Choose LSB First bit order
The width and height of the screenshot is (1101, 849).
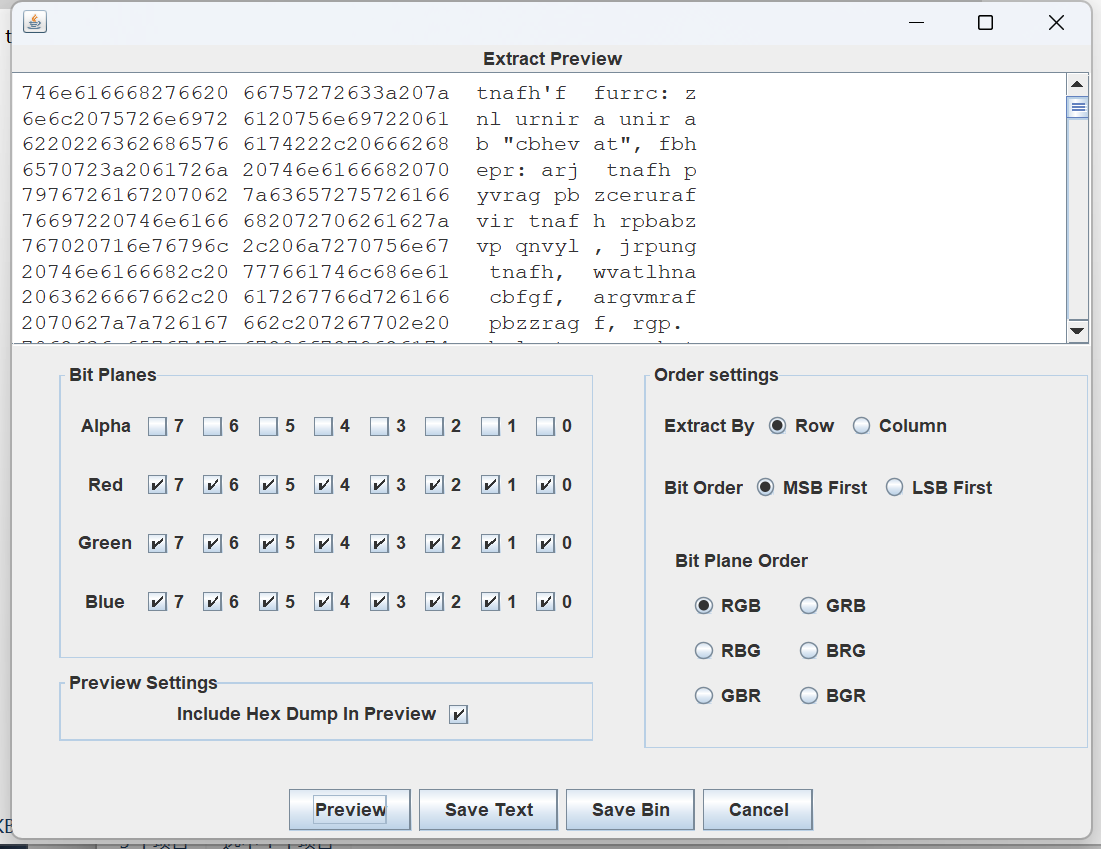pyautogui.click(x=894, y=488)
